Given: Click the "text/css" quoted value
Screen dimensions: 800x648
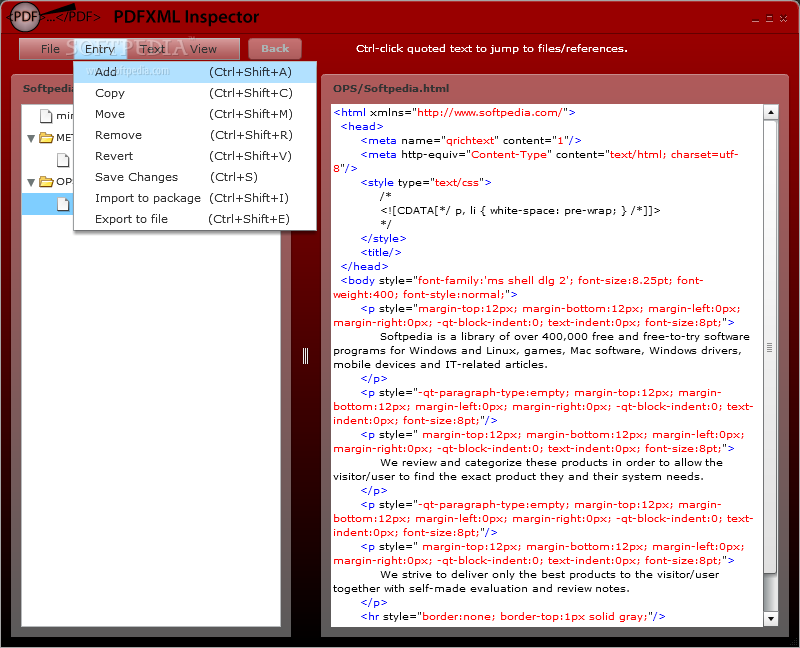Looking at the screenshot, I should 456,182.
